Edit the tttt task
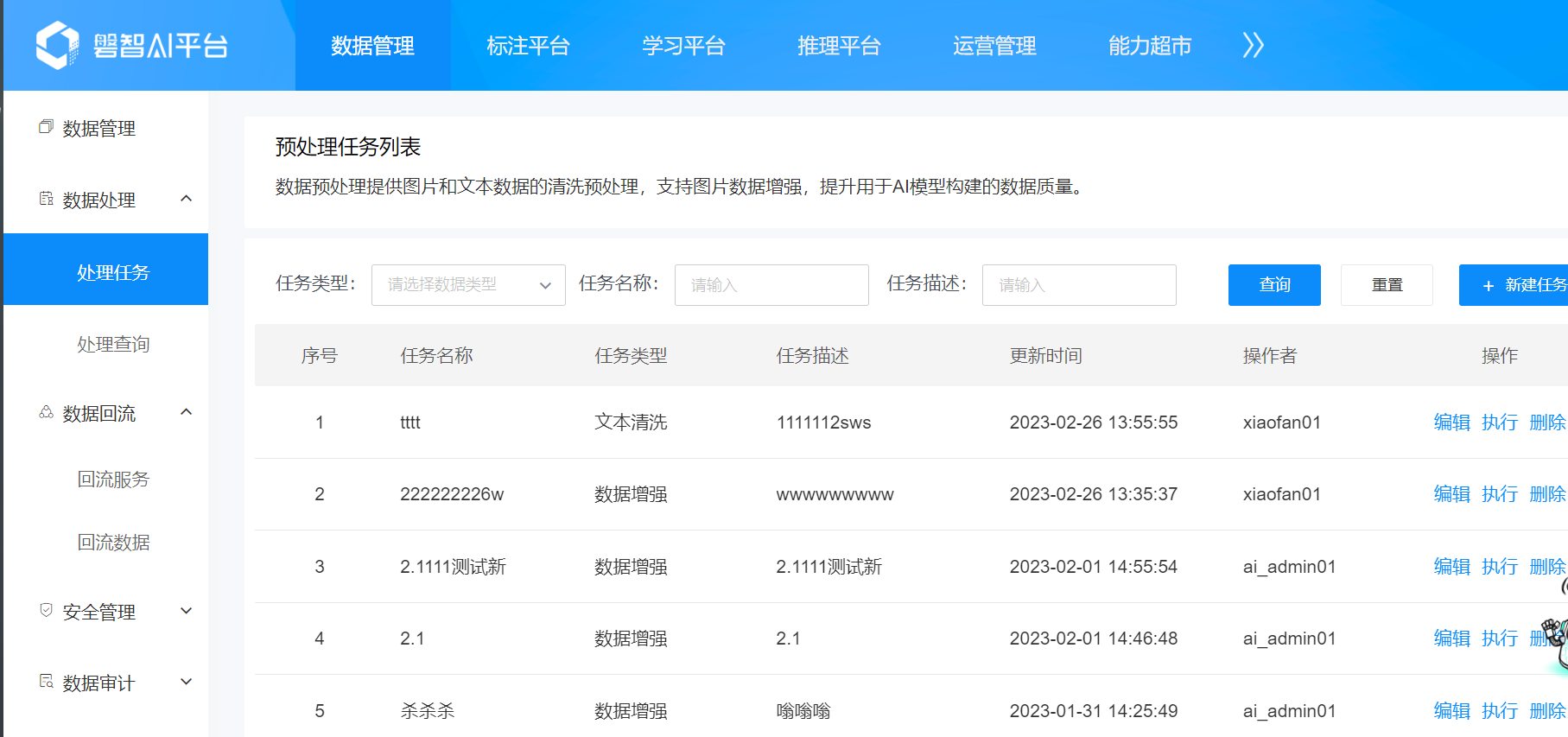This screenshot has width=1568, height=737. (1451, 422)
